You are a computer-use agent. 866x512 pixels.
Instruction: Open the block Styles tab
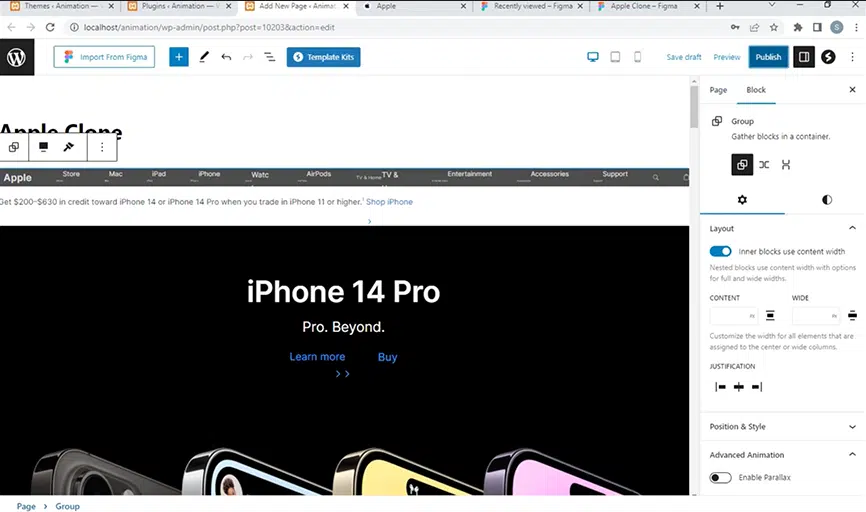click(x=826, y=200)
